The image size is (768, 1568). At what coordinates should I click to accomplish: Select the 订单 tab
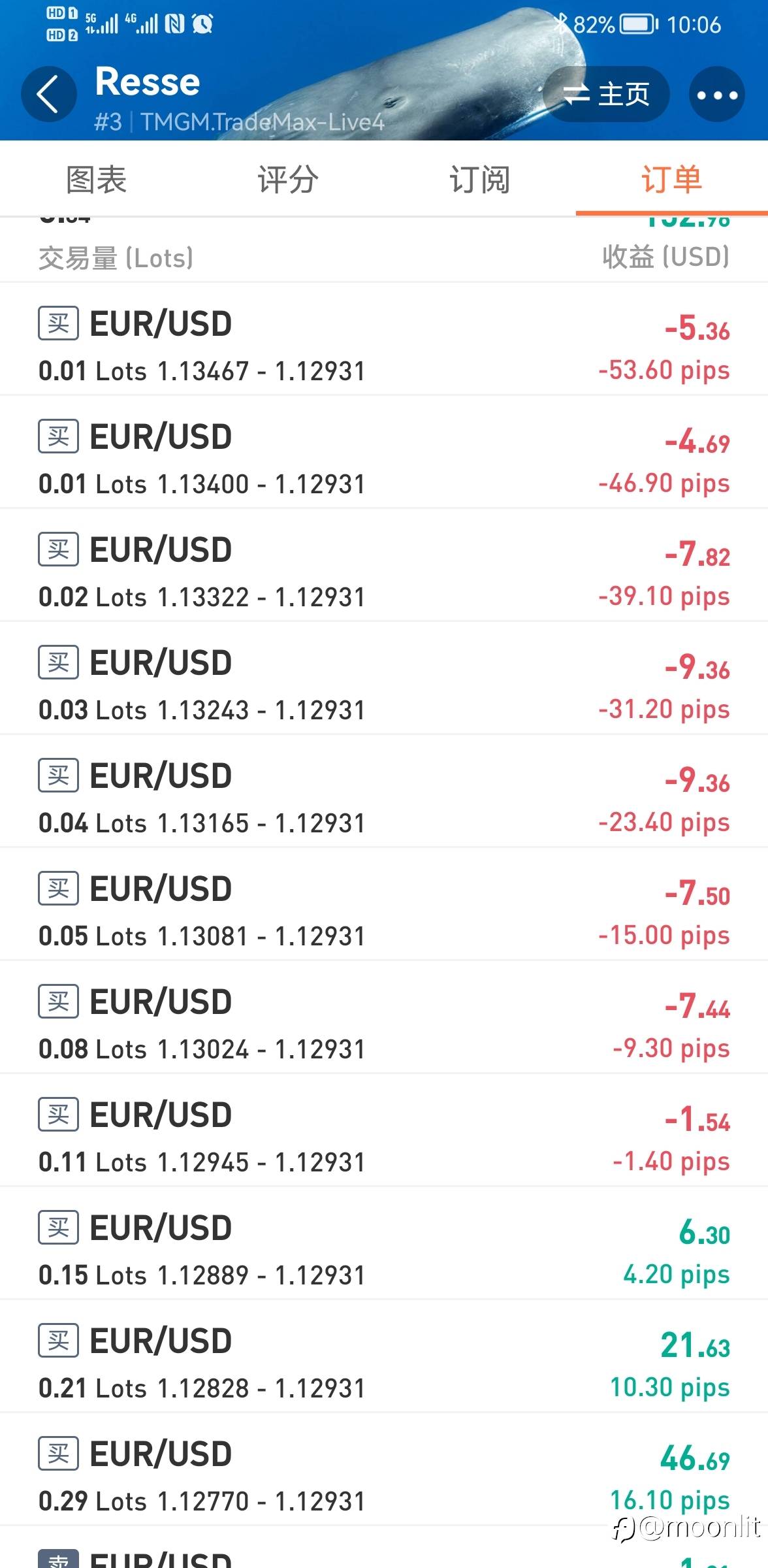point(672,179)
